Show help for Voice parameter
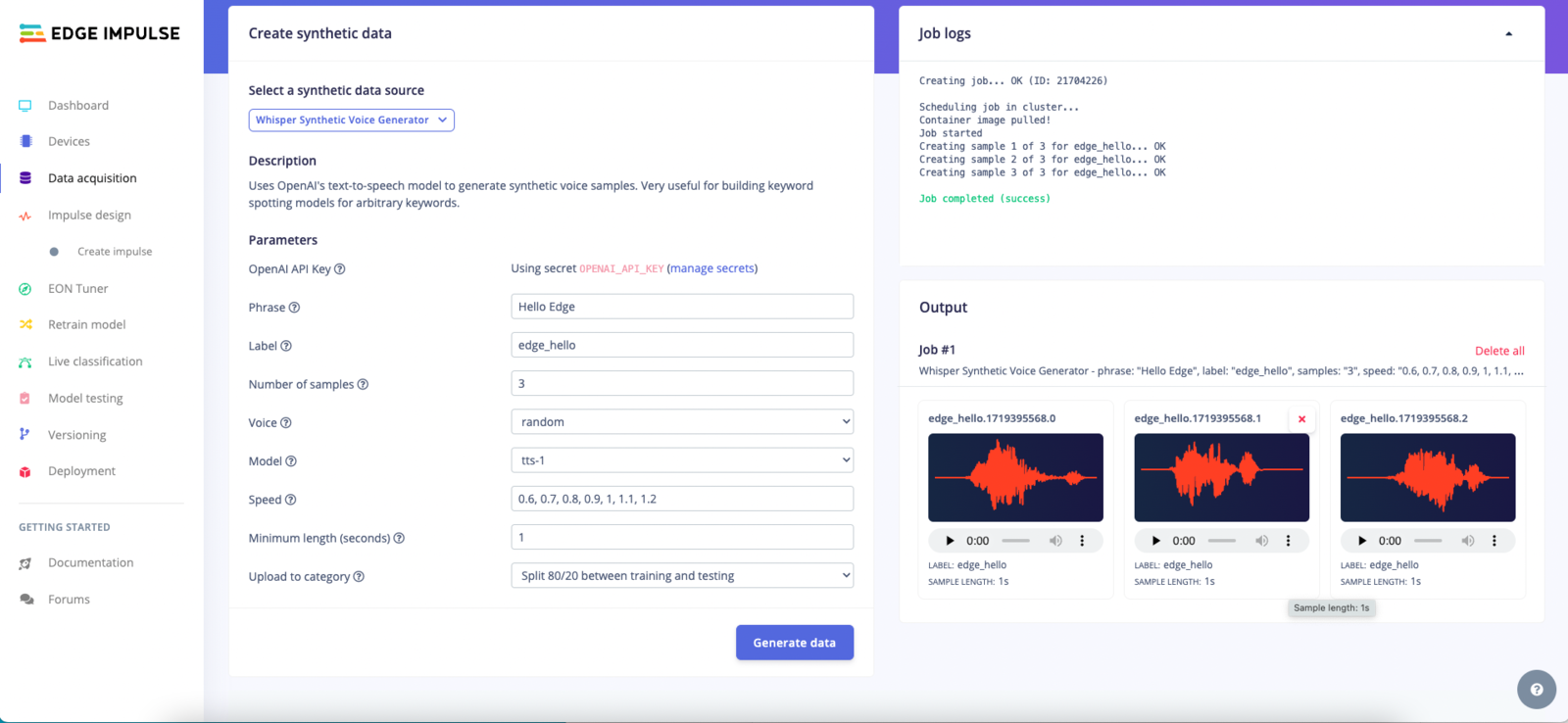Image resolution: width=1568 pixels, height=723 pixels. click(x=286, y=423)
